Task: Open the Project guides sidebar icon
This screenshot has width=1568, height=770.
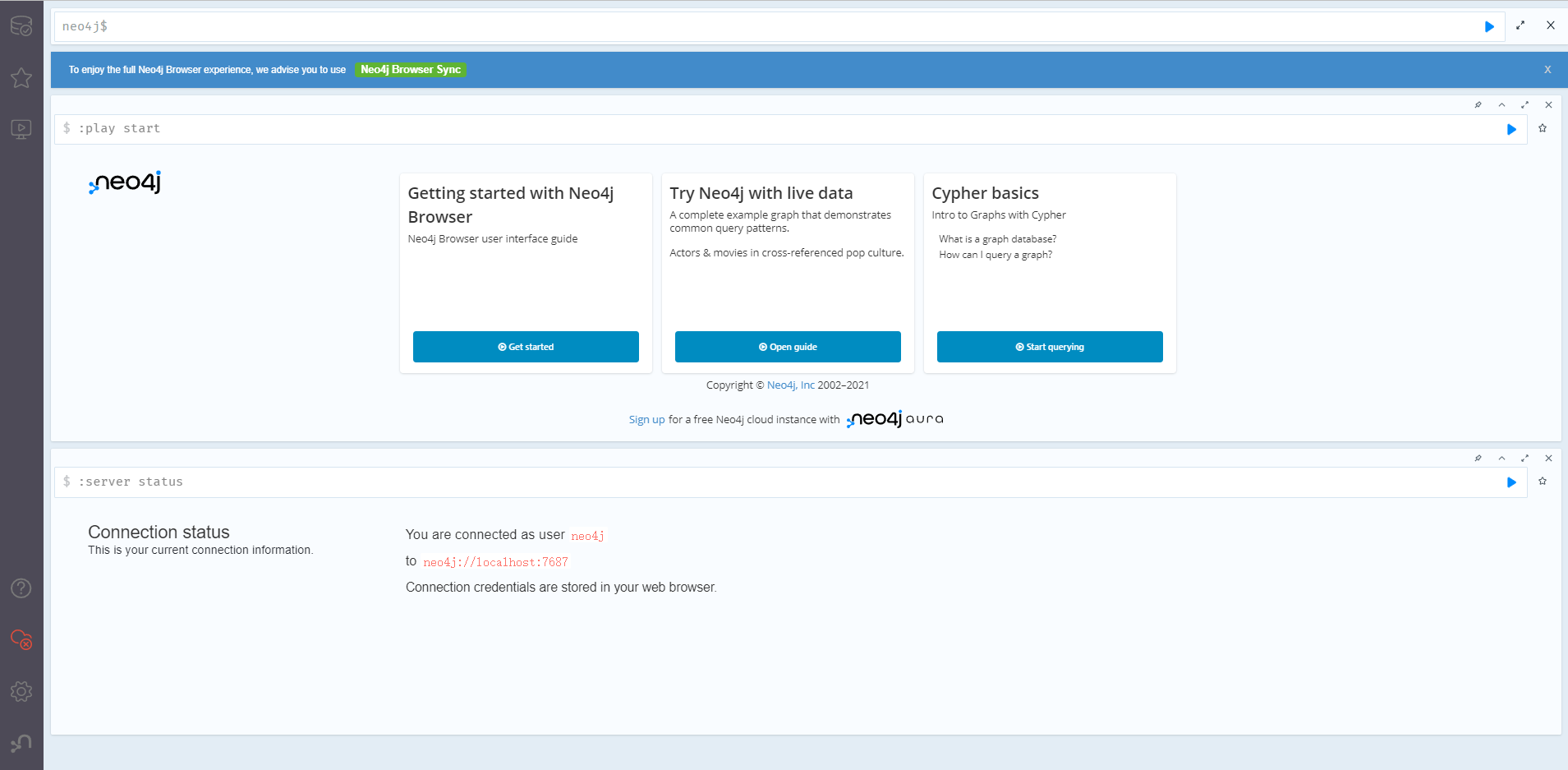Action: (x=21, y=129)
